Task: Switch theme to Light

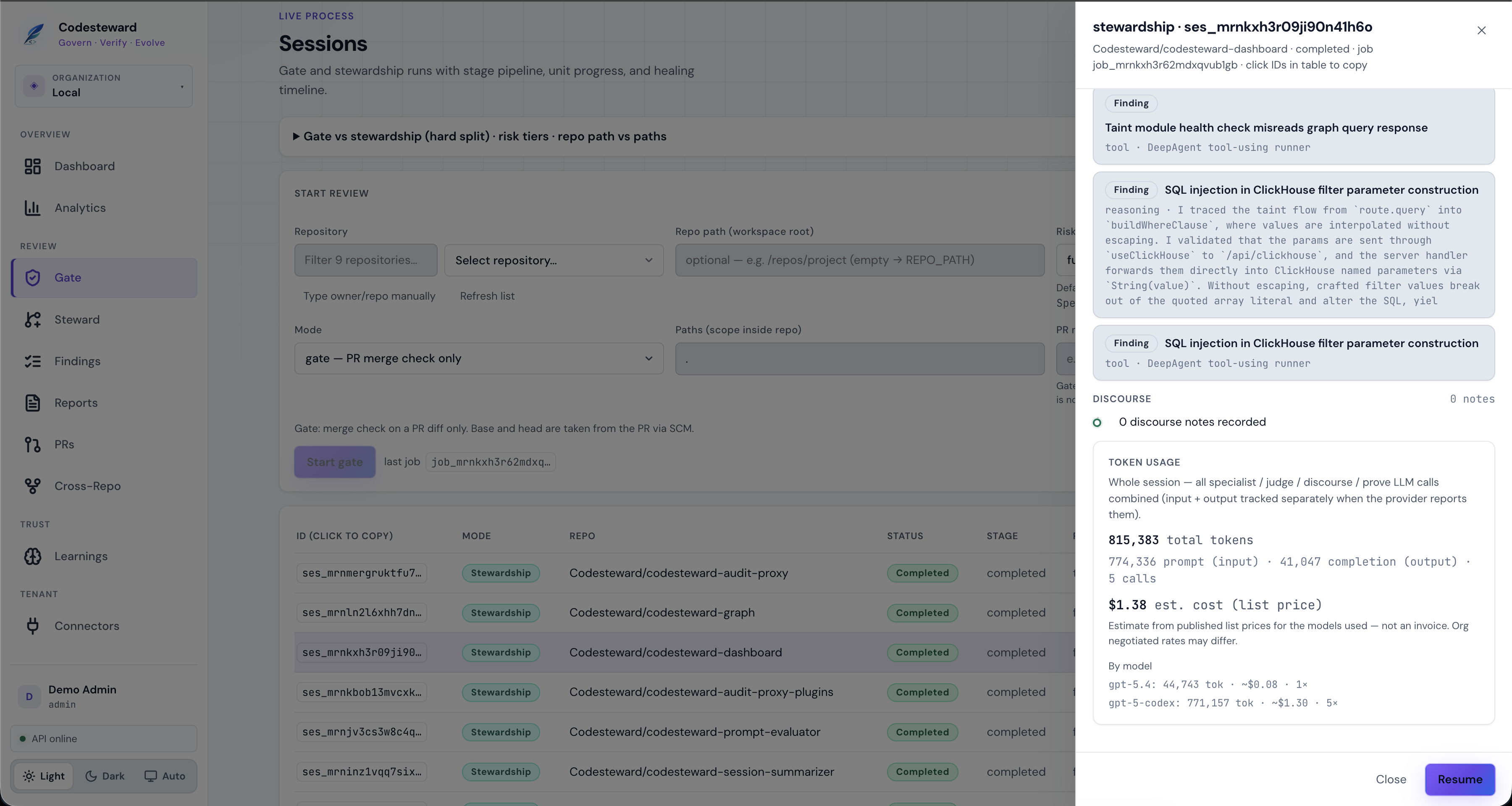Action: point(44,776)
